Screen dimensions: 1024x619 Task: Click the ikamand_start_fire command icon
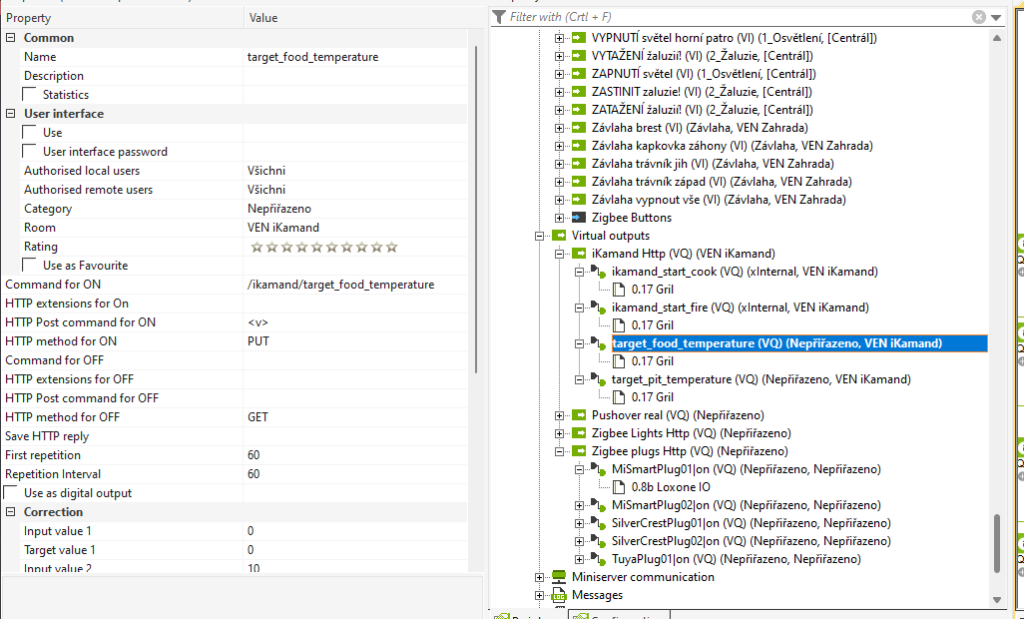tap(599, 308)
